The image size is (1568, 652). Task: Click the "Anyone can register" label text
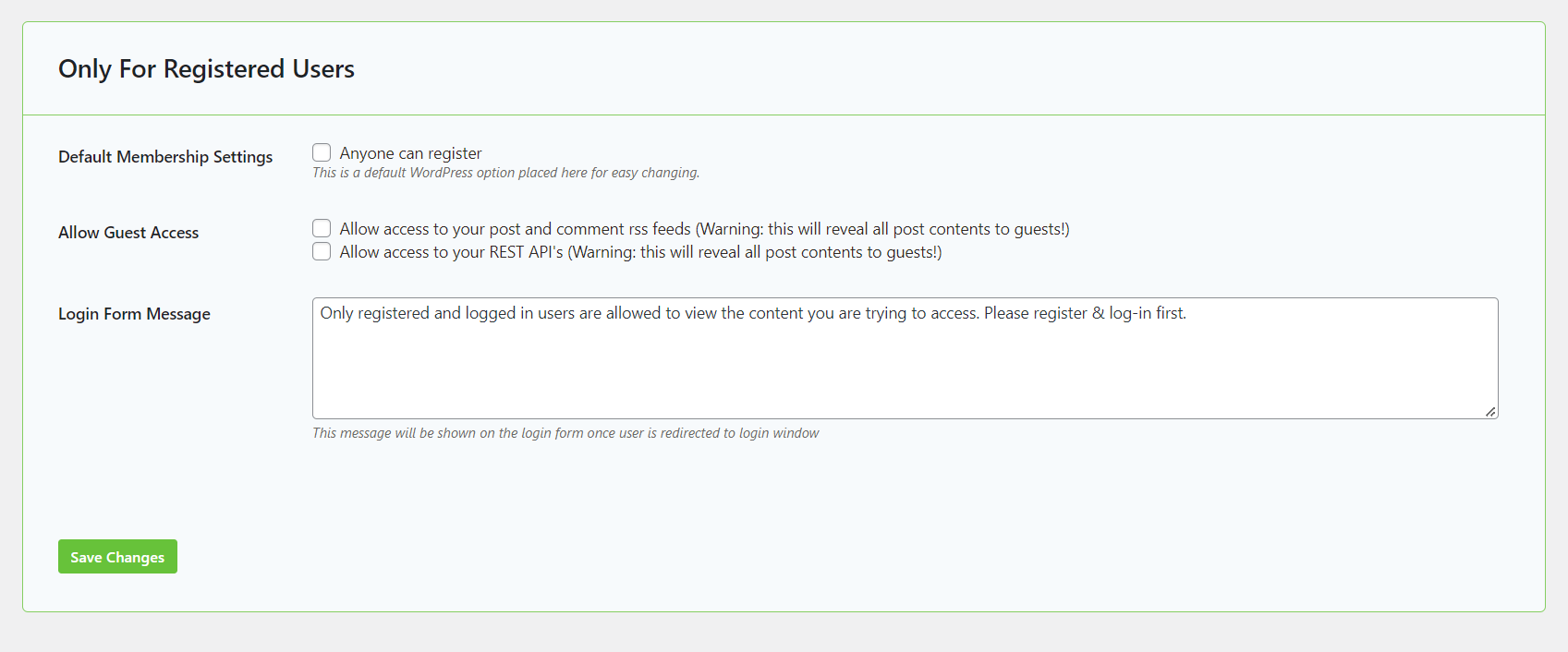(x=410, y=152)
